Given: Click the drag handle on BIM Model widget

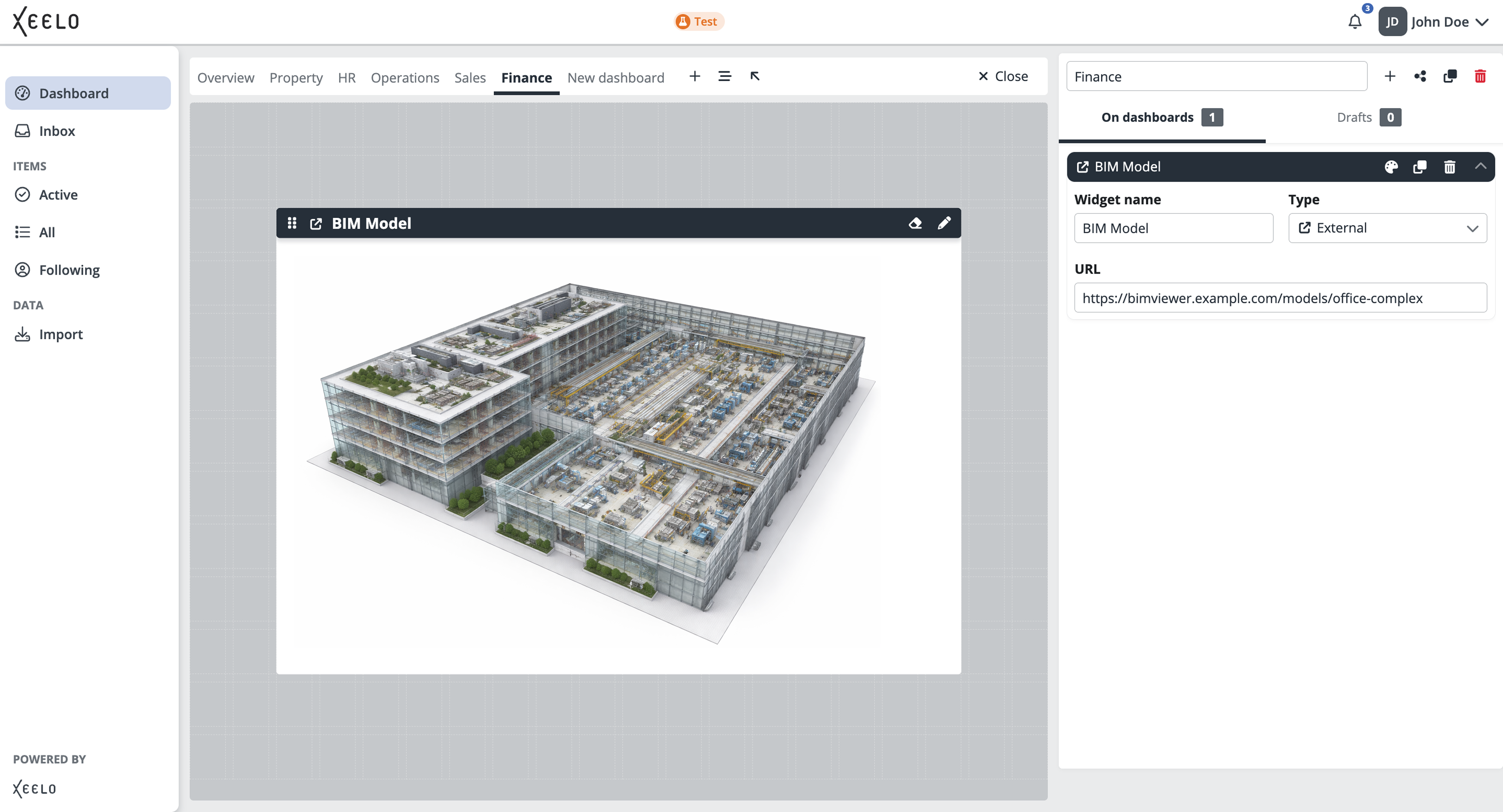Looking at the screenshot, I should [292, 223].
